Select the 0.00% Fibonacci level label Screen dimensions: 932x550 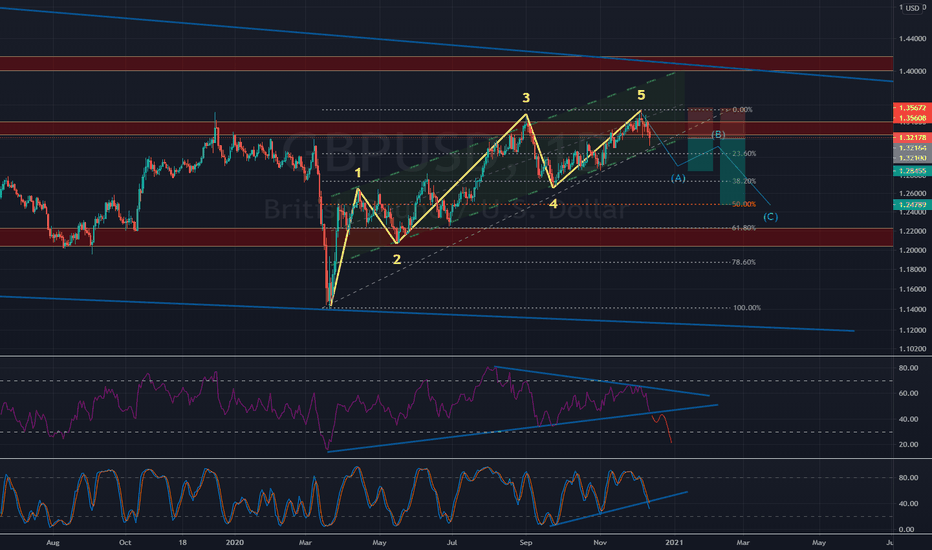(x=742, y=110)
